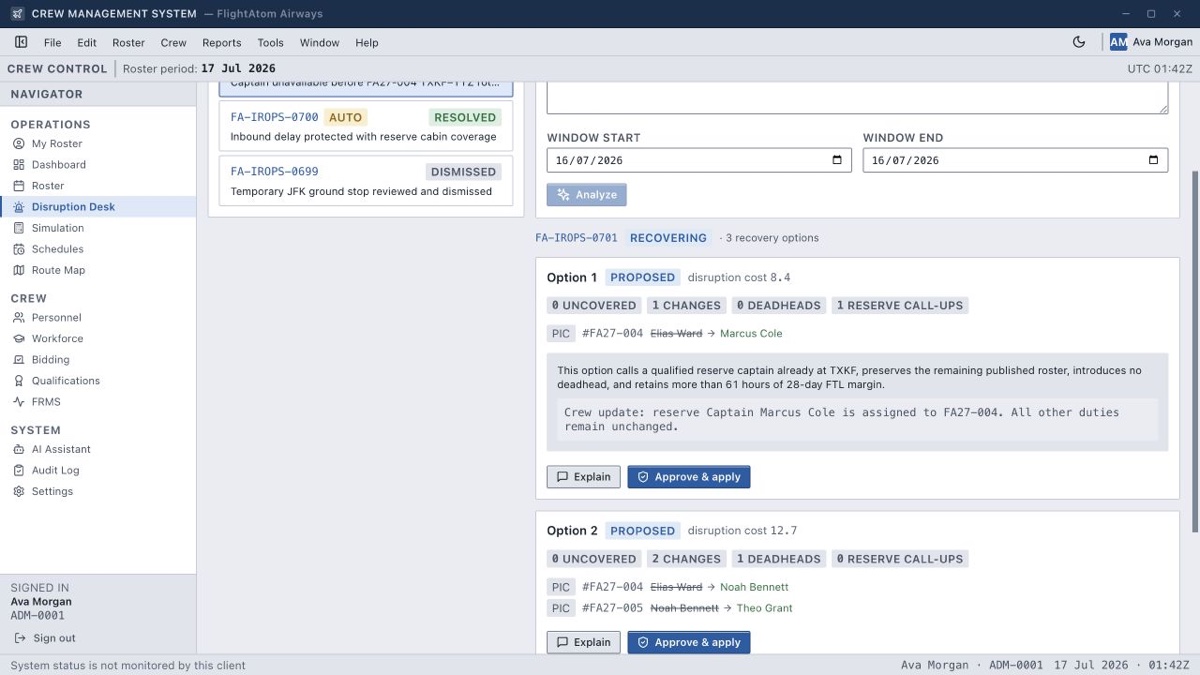The image size is (1200, 675).
Task: Select the FA-IROPS-0699 dismissed disruption
Action: (x=366, y=181)
